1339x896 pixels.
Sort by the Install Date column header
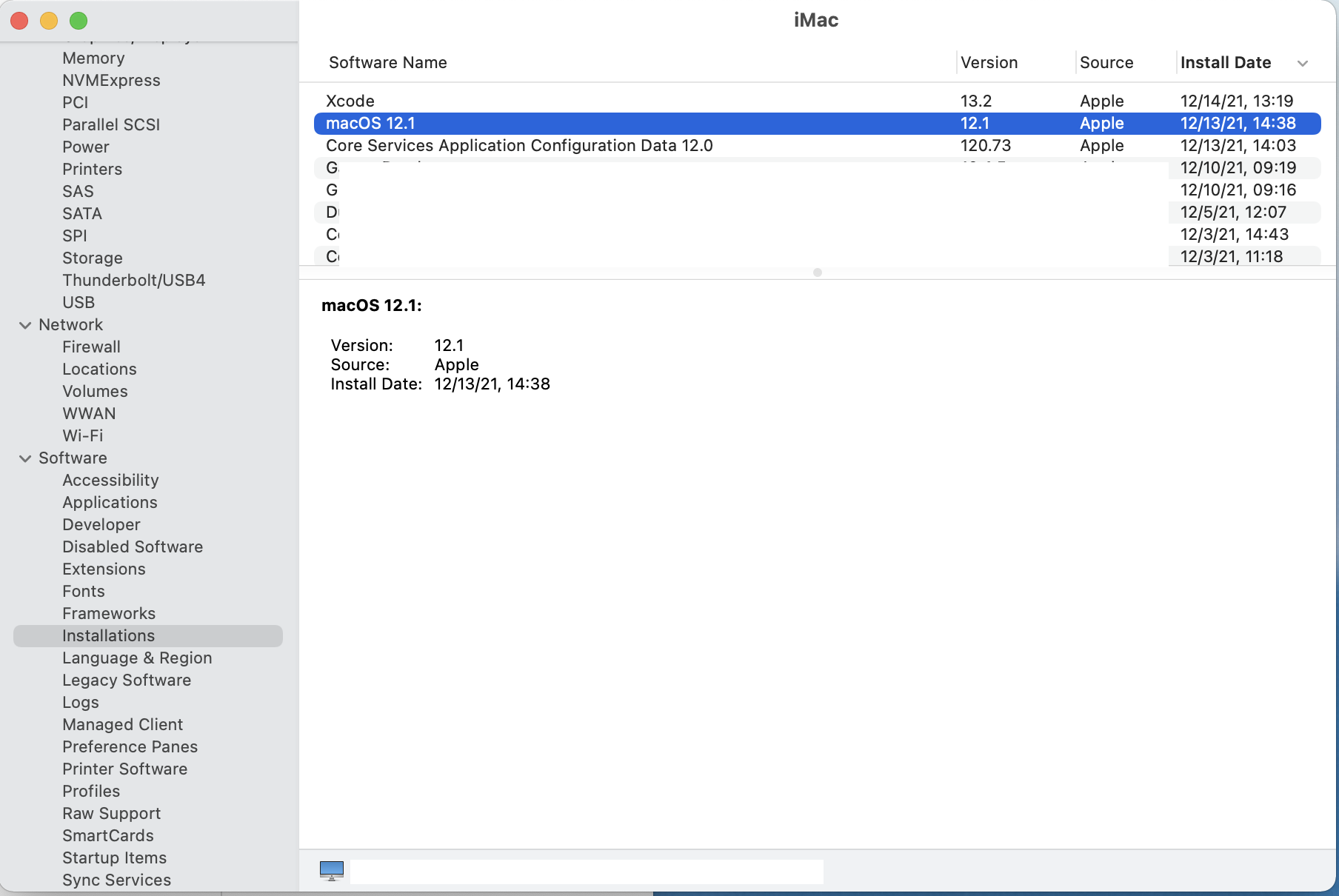(1226, 63)
